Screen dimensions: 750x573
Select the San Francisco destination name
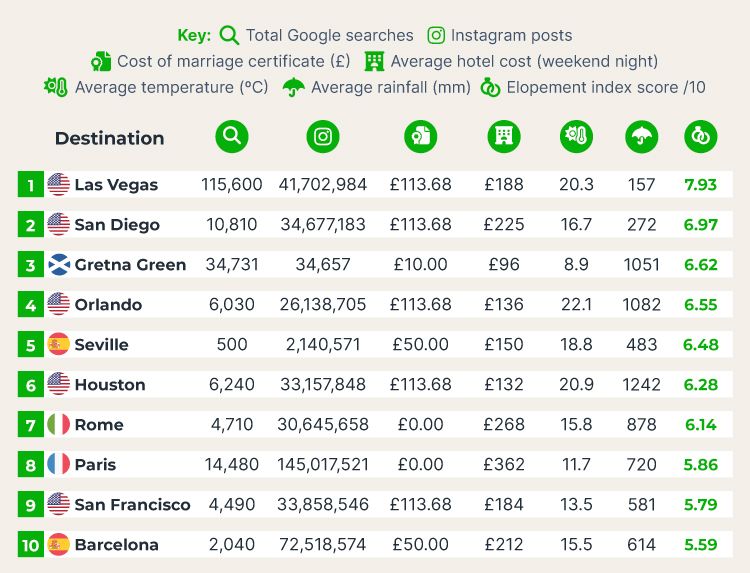[132, 505]
